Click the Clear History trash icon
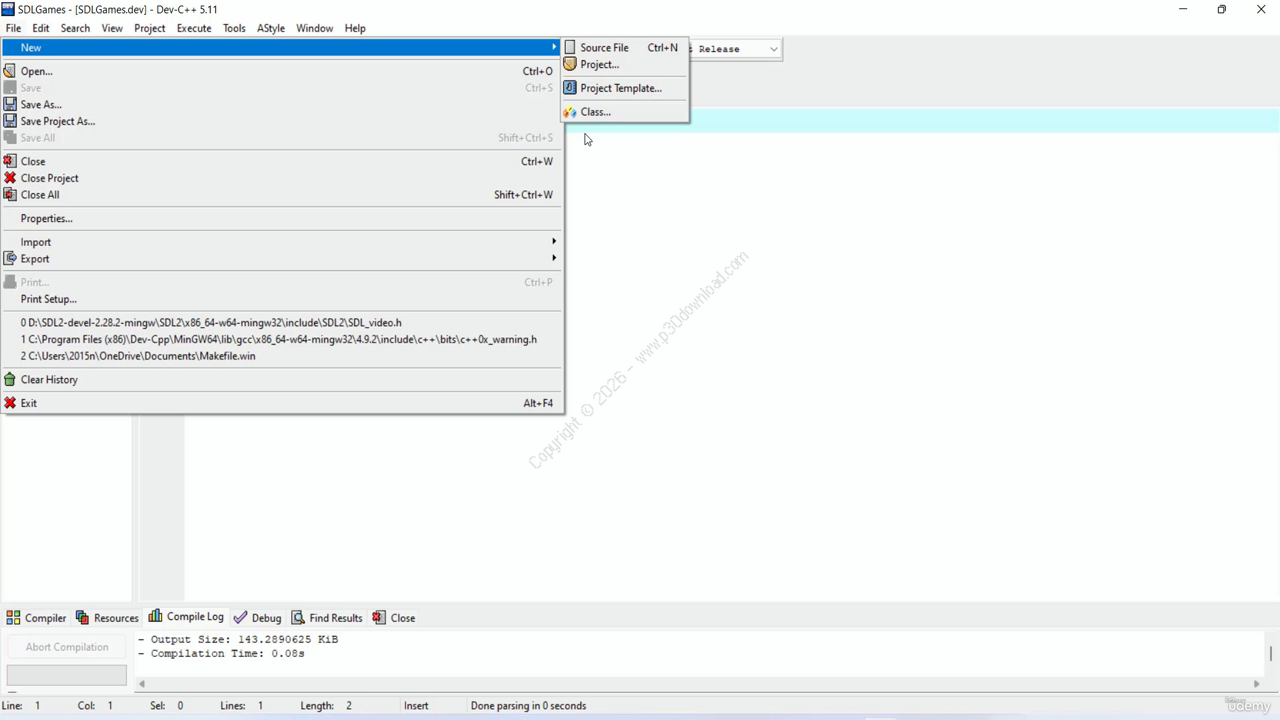This screenshot has height=720, width=1280. pyautogui.click(x=10, y=379)
